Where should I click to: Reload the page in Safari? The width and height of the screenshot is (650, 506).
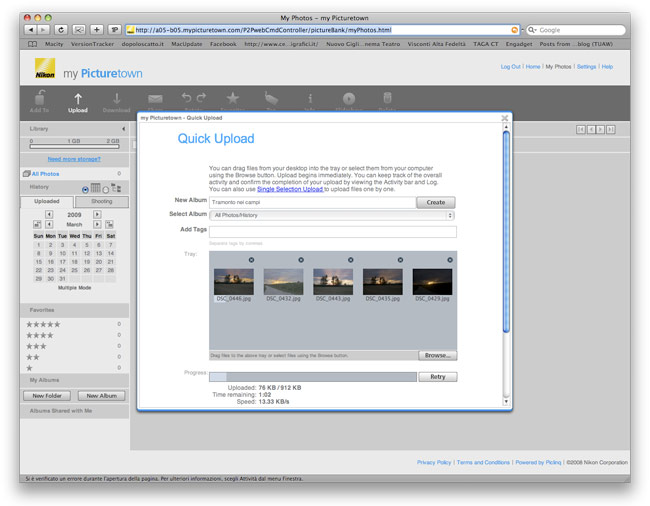(x=61, y=30)
